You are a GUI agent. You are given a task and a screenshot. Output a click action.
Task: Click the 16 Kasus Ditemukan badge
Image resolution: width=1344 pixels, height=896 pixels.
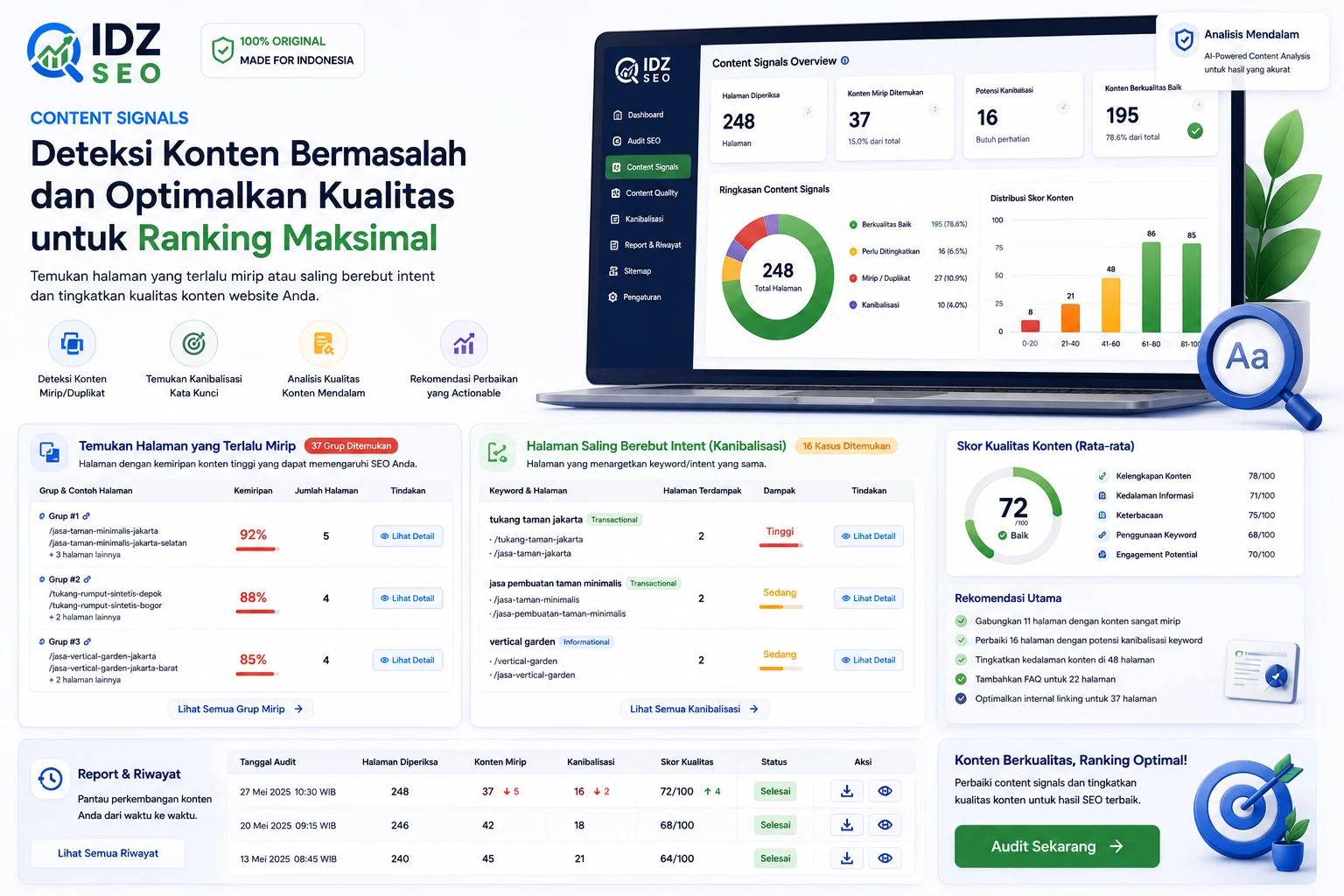(846, 445)
